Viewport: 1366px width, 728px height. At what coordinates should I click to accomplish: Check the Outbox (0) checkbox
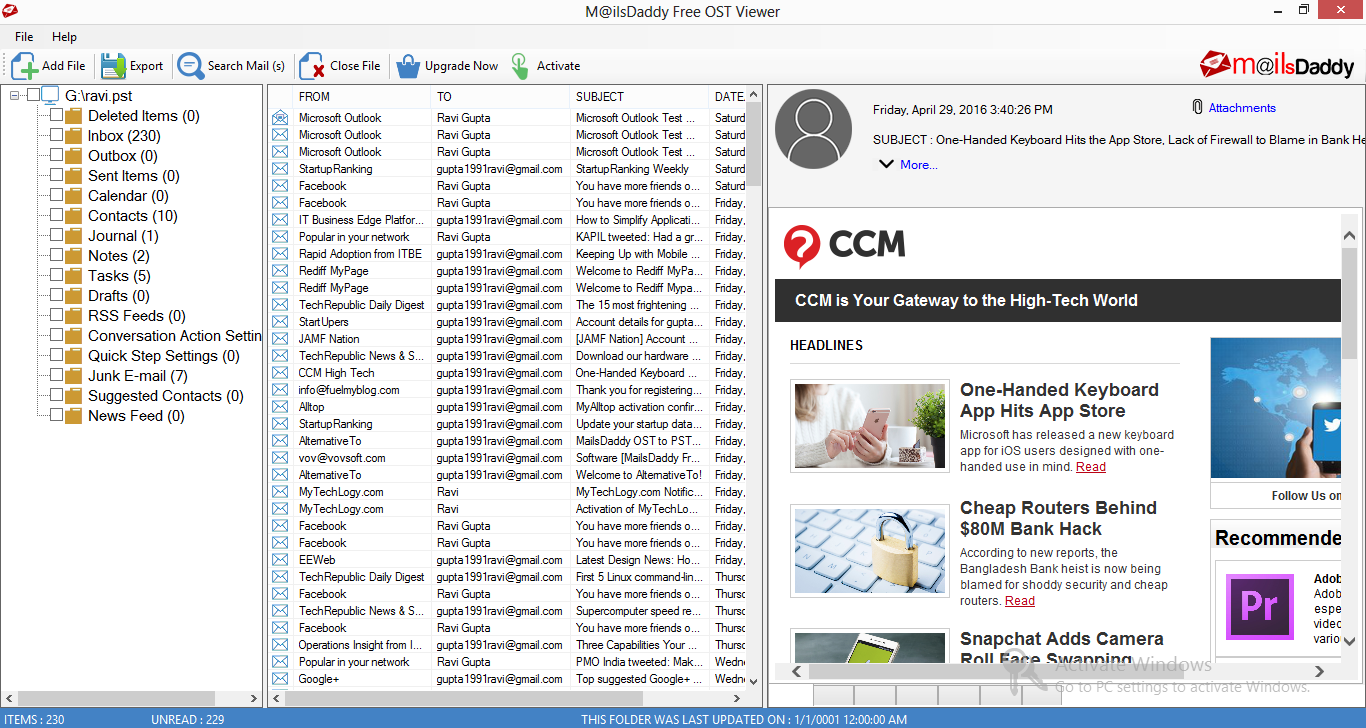(x=56, y=156)
